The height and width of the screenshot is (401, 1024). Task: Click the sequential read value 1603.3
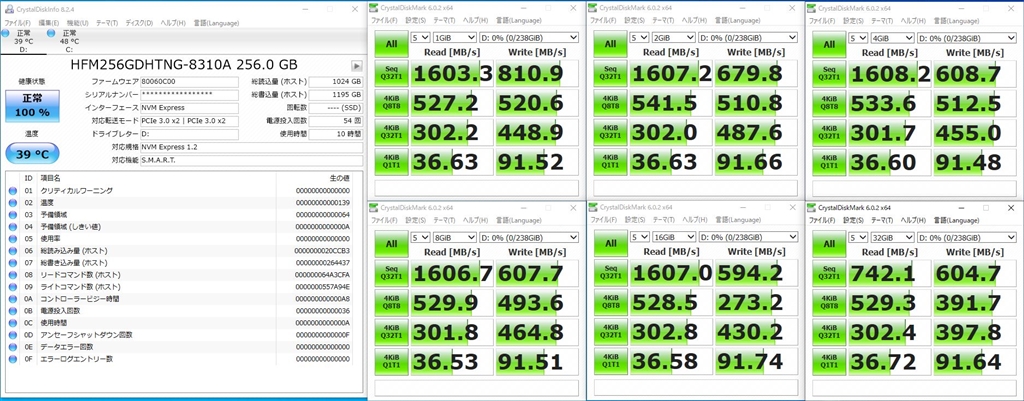pos(452,74)
